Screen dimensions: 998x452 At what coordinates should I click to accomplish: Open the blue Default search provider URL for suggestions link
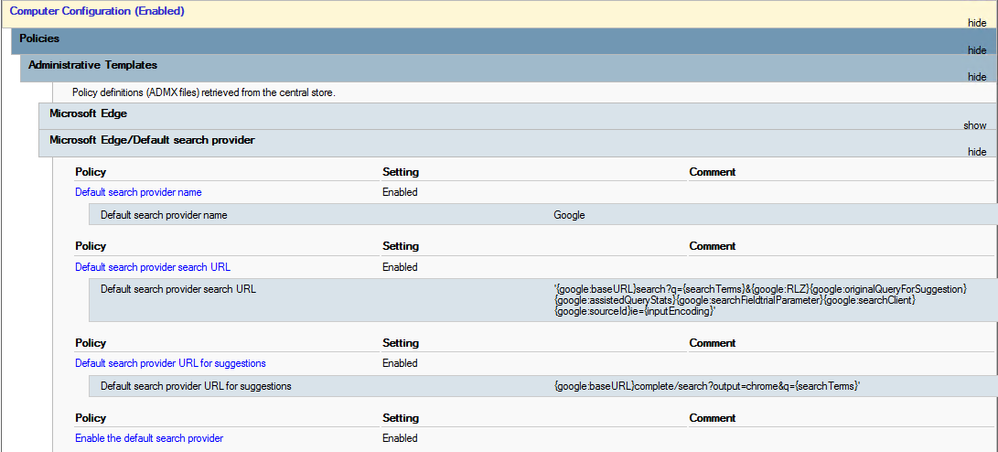[x=170, y=363]
